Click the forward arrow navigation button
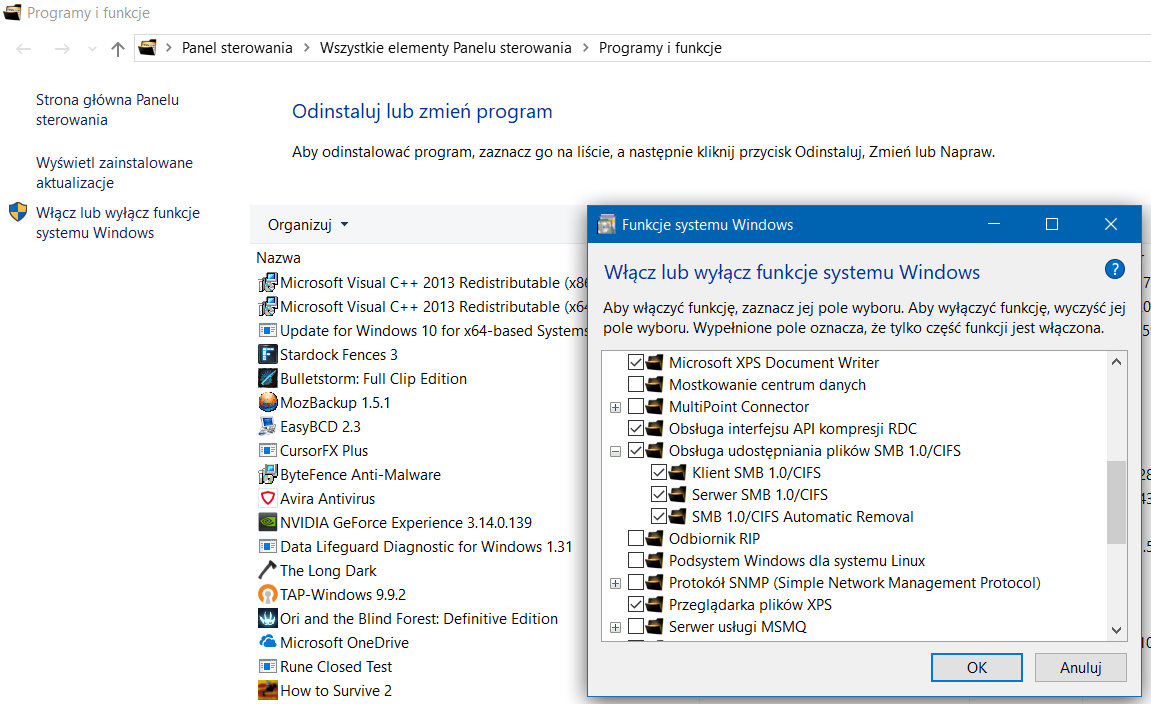Image resolution: width=1151 pixels, height=704 pixels. click(x=62, y=48)
